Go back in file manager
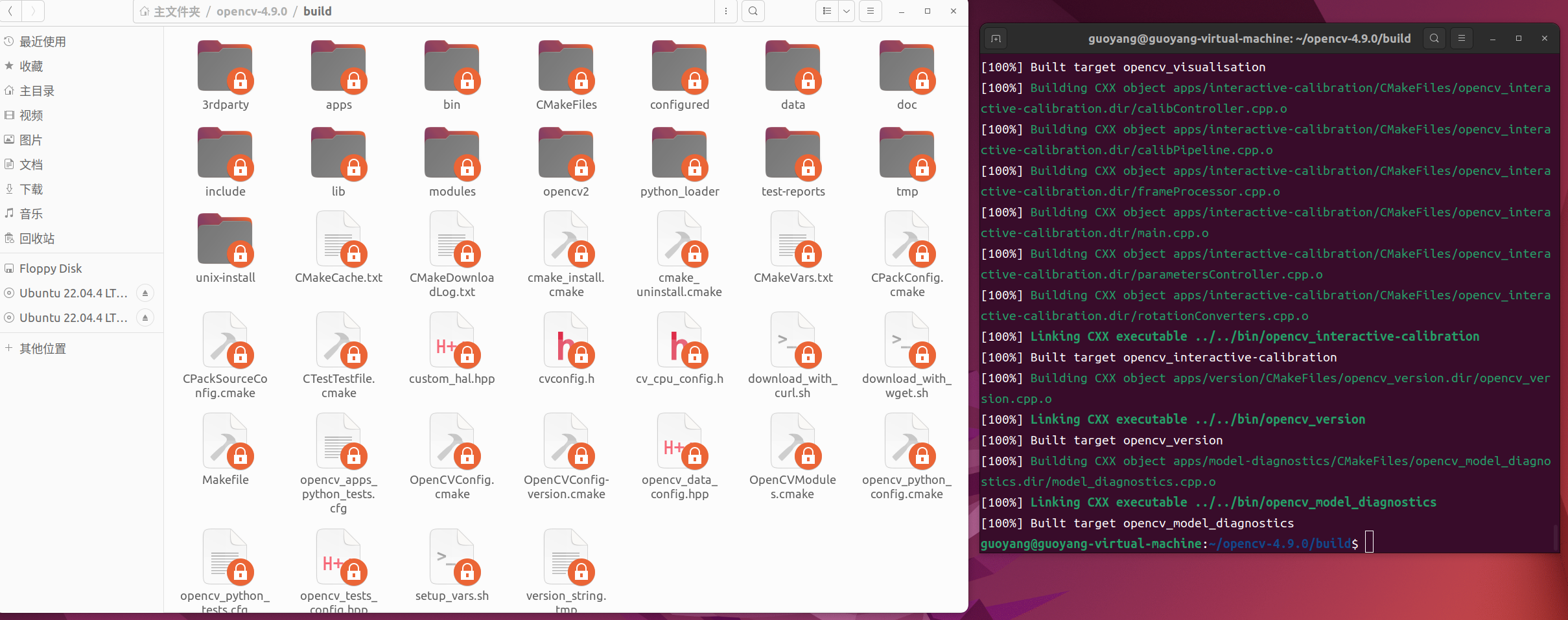The width and height of the screenshot is (1568, 620). click(x=10, y=11)
